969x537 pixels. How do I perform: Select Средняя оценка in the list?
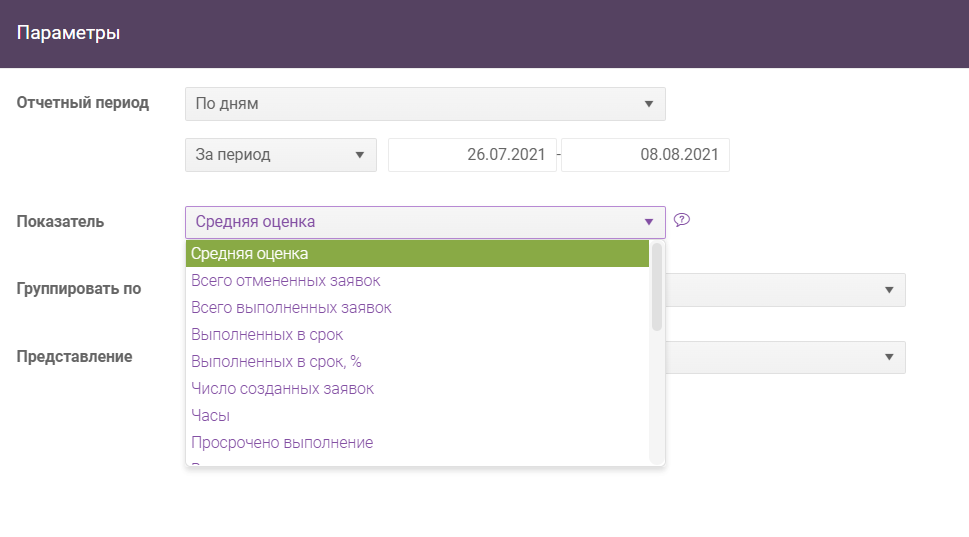[x=417, y=253]
